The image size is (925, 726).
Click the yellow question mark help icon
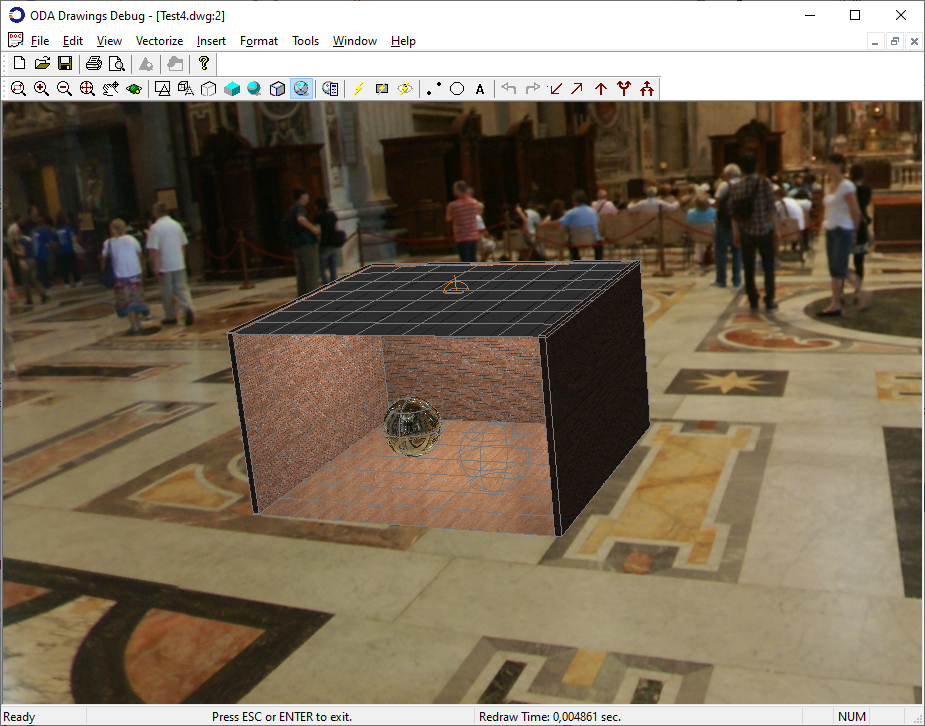tap(204, 64)
